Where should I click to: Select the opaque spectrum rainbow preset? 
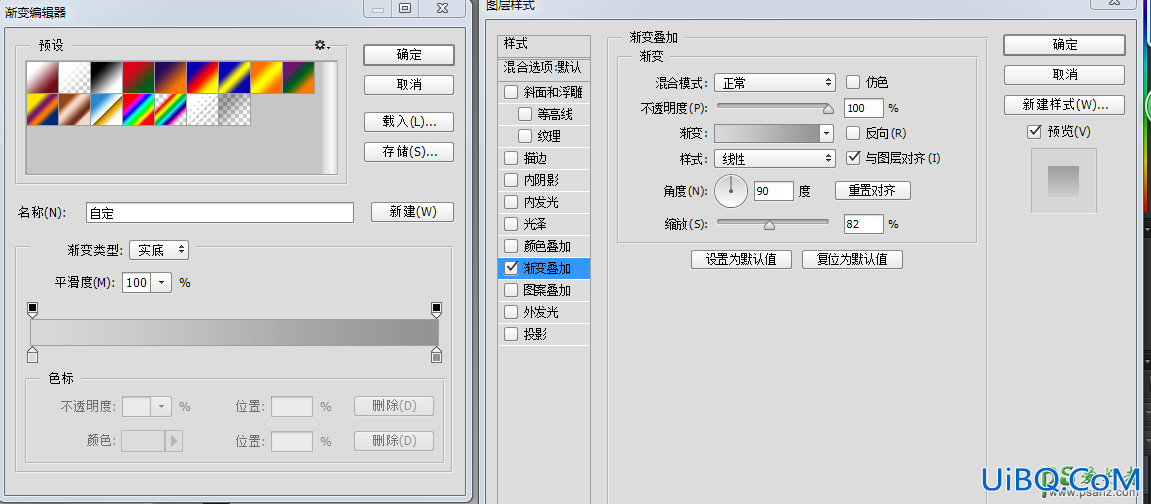(139, 109)
